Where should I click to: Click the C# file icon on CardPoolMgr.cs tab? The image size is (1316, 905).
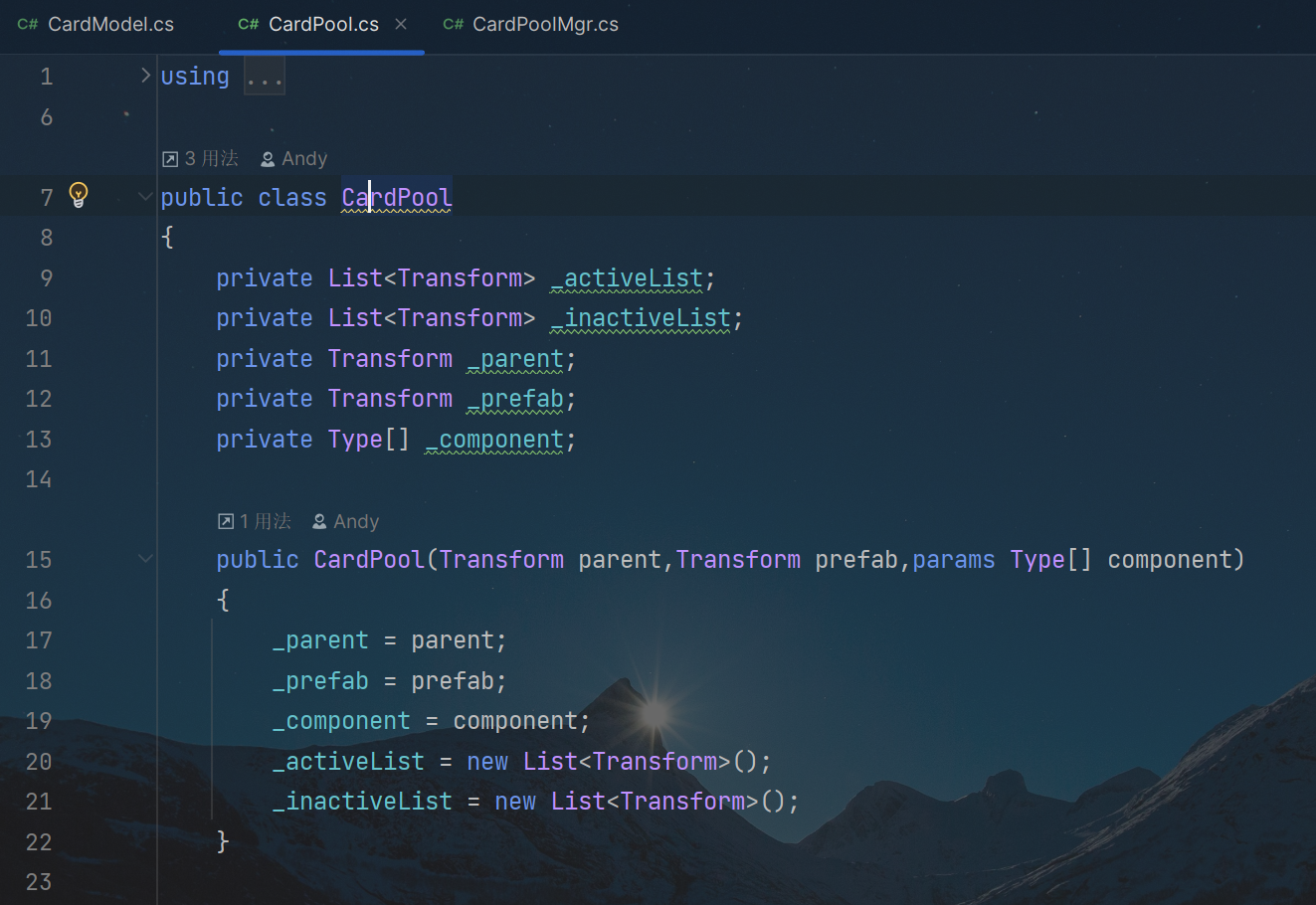(453, 25)
